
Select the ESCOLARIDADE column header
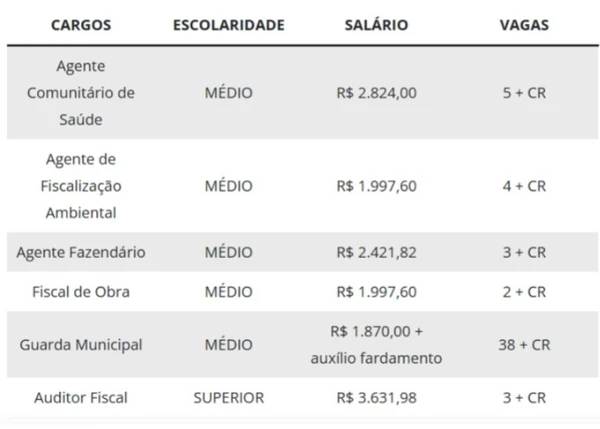click(228, 25)
